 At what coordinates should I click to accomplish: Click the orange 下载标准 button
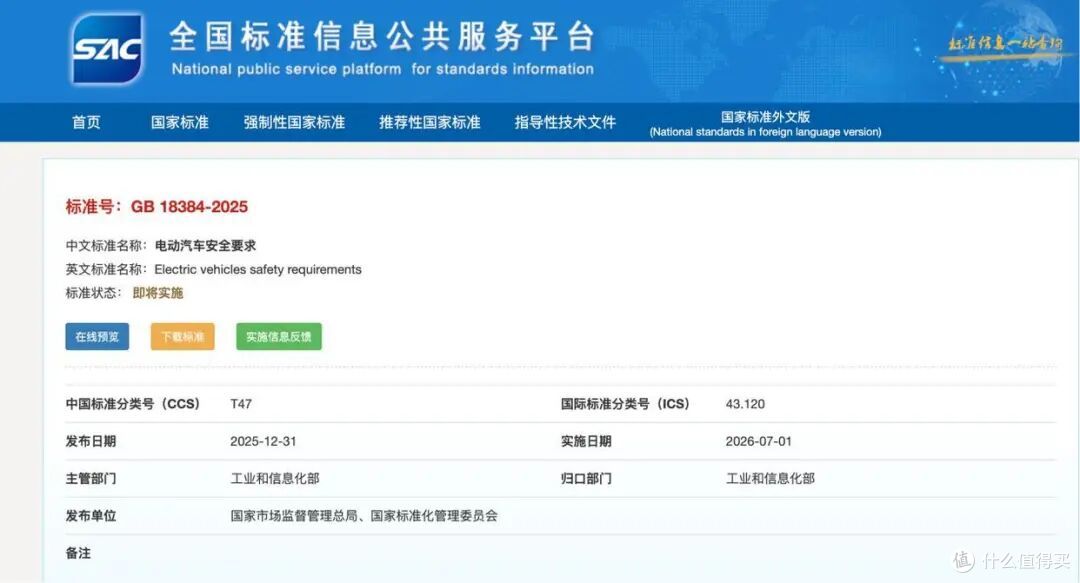click(x=183, y=336)
